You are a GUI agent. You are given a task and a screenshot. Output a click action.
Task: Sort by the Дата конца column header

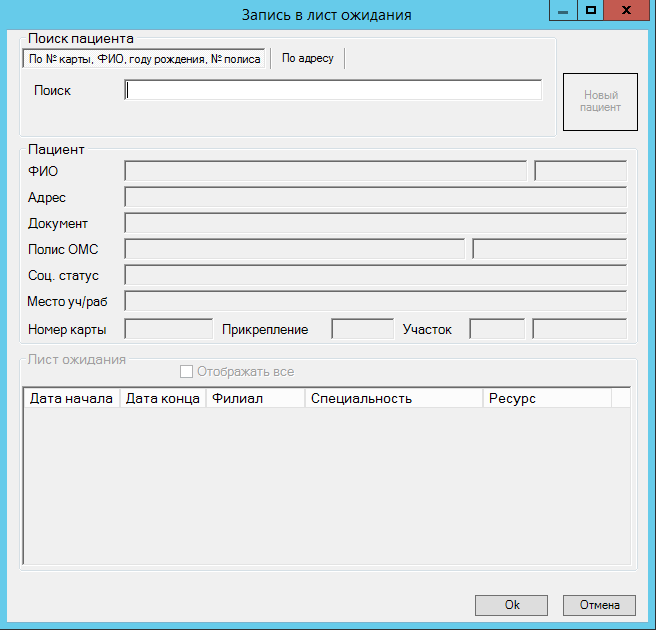click(x=162, y=398)
